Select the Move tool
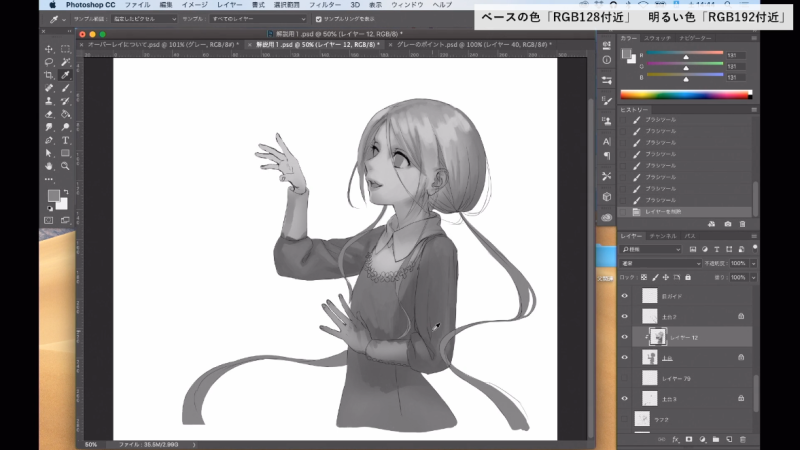 [49, 49]
